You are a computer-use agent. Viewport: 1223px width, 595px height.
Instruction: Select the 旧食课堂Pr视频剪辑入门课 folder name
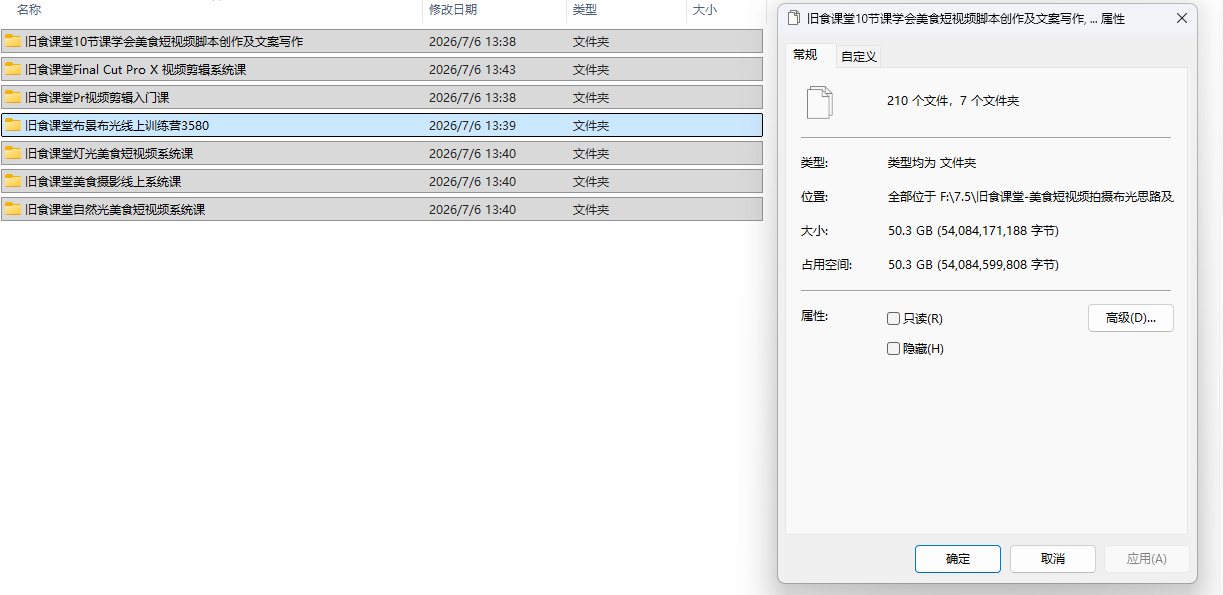97,98
